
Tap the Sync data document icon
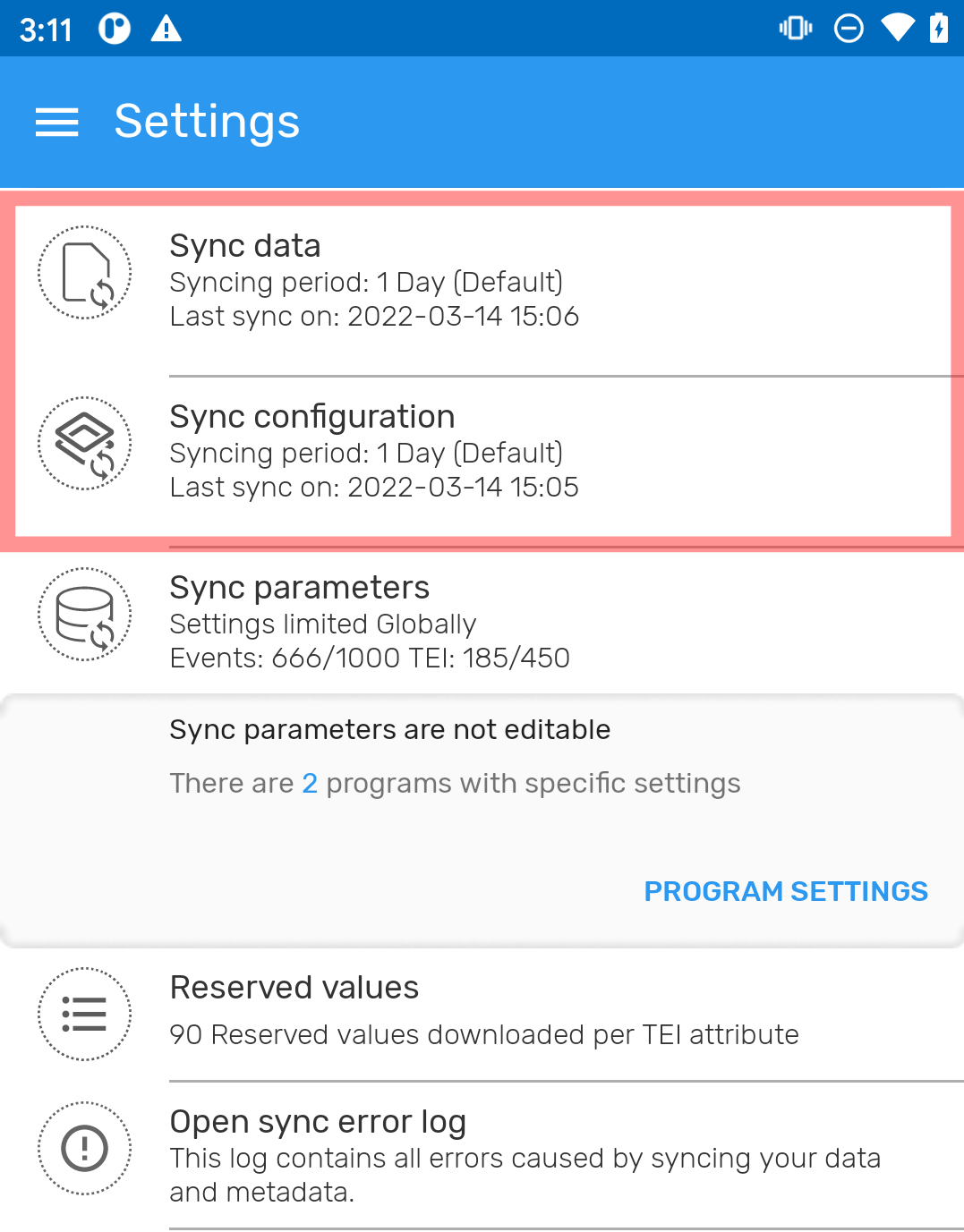85,273
